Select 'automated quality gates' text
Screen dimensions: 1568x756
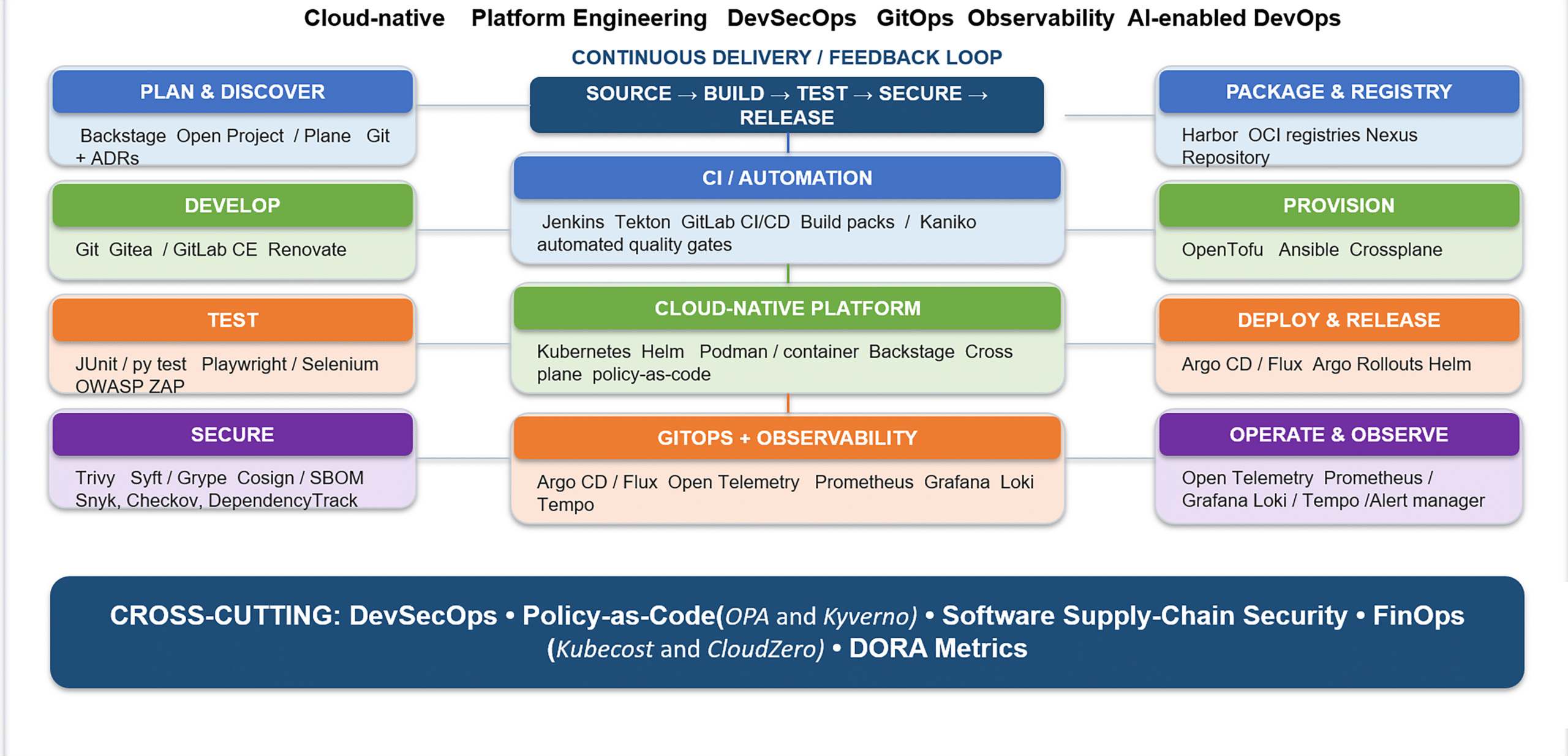(634, 245)
